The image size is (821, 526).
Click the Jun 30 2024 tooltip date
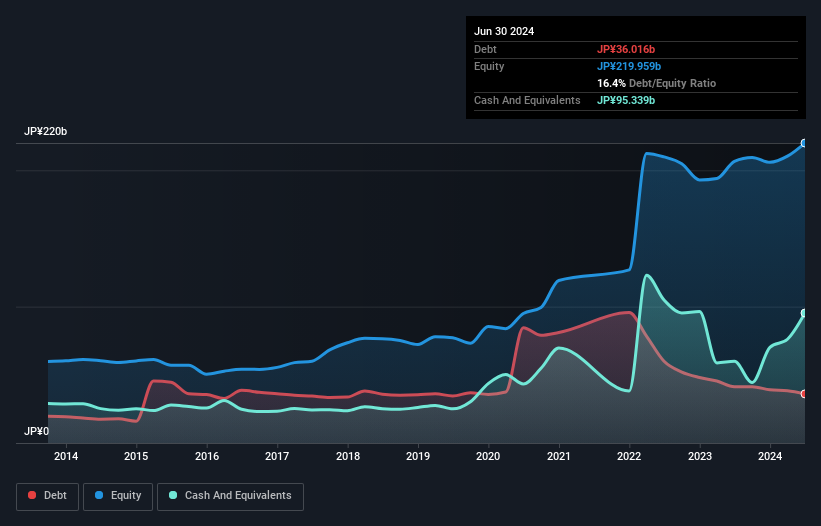click(504, 31)
